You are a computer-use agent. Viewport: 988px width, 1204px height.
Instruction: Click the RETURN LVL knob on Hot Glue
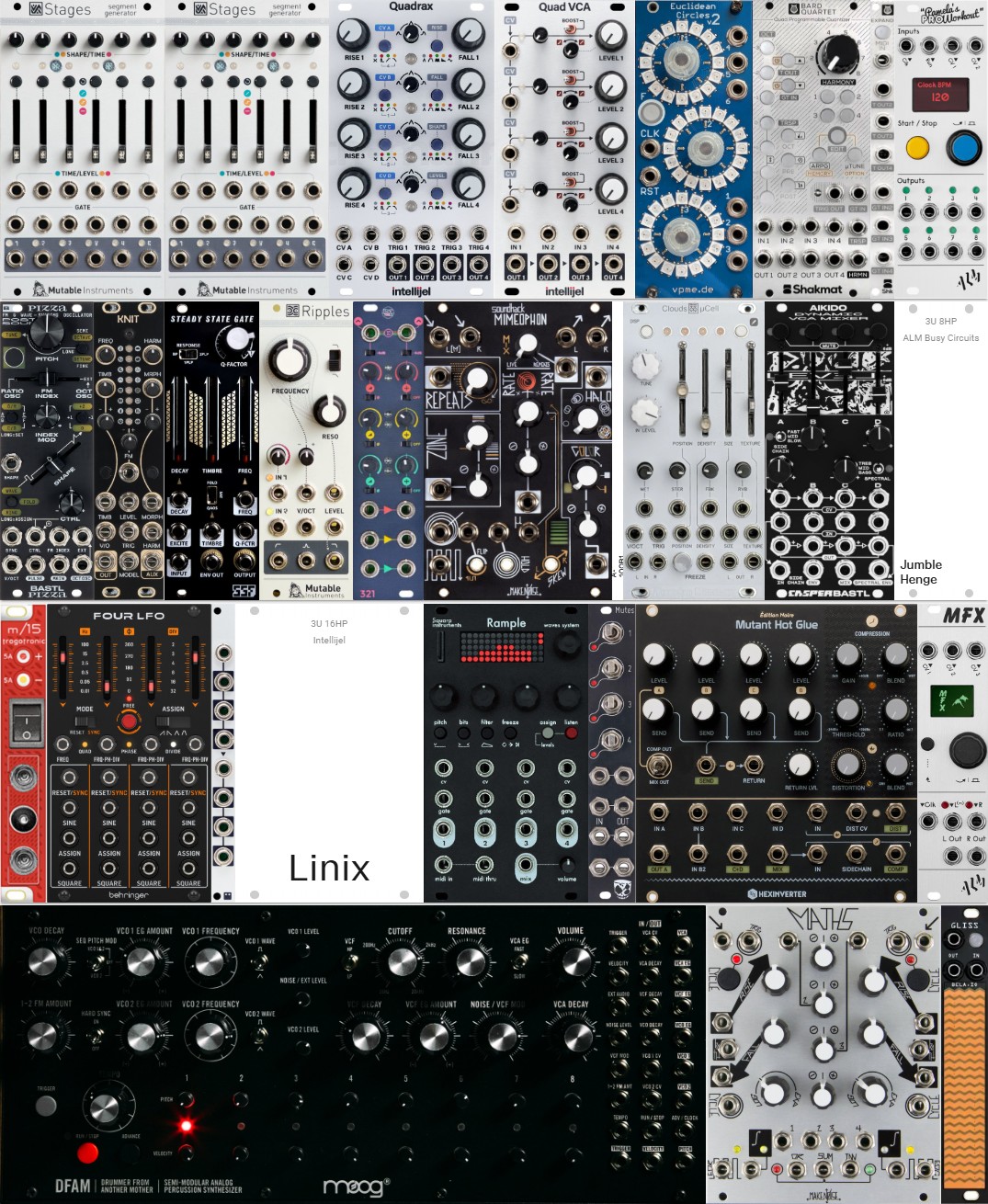pos(801,765)
